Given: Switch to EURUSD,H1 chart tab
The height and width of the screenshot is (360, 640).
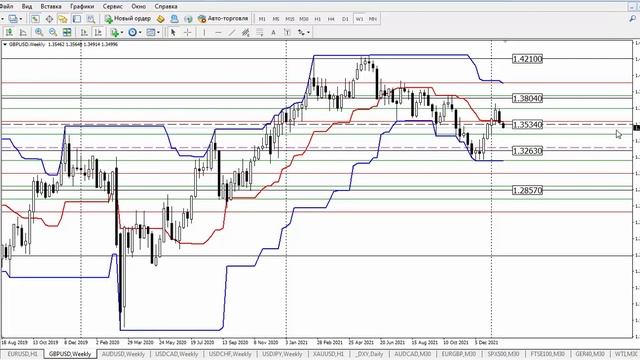Looking at the screenshot, I should point(22,354).
